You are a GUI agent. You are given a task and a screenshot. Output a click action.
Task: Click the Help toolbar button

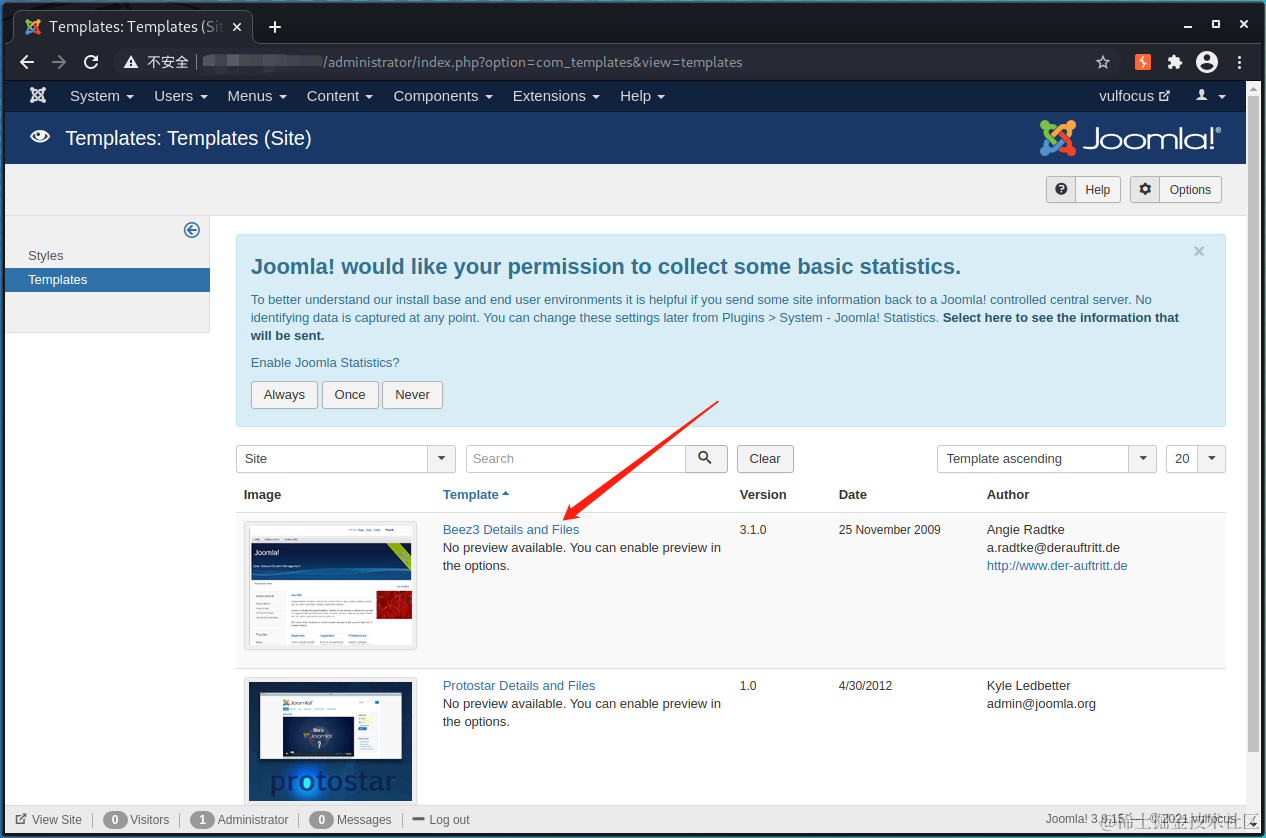(1083, 189)
